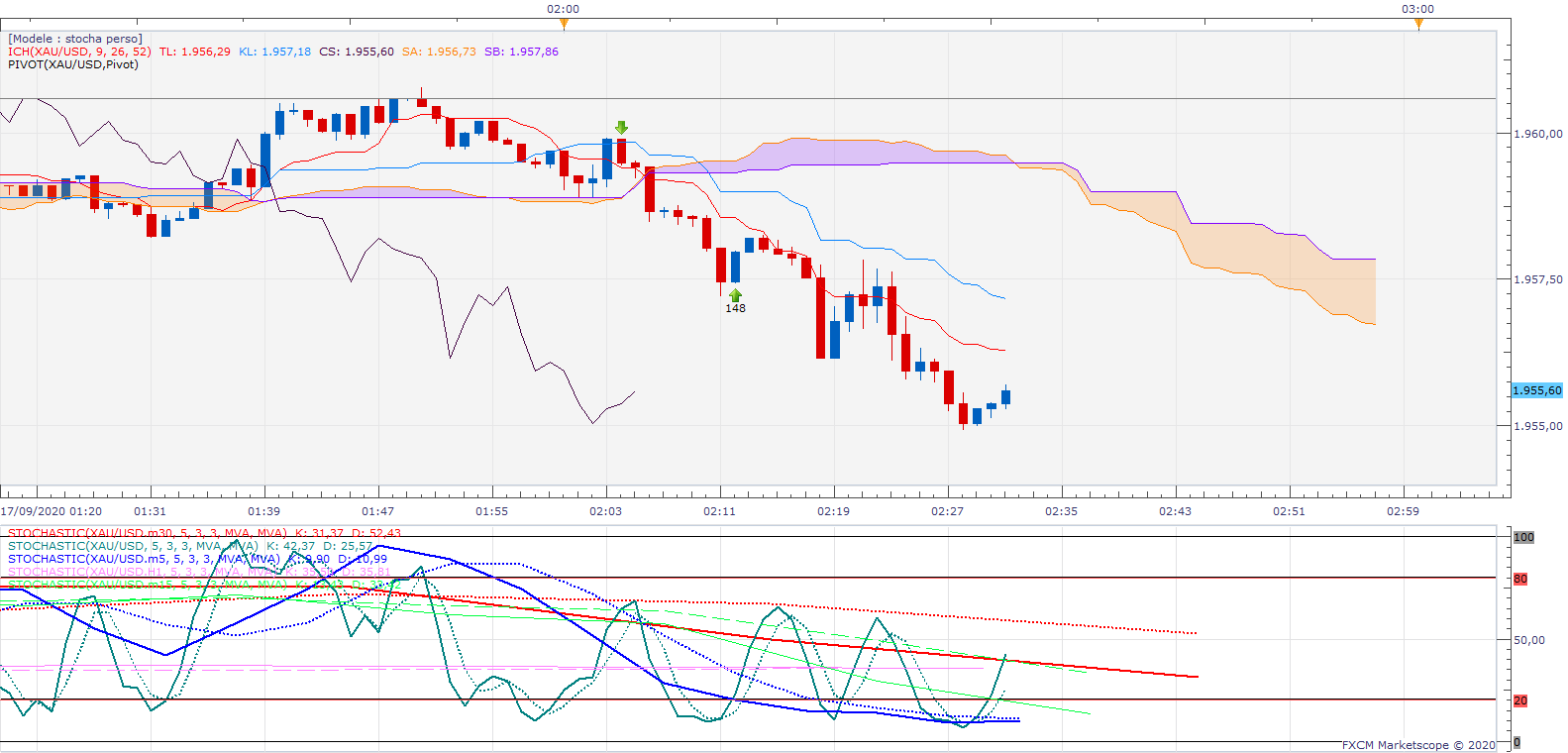1568x753 pixels.
Task: Click the 02:51 time axis label
Action: (1290, 511)
